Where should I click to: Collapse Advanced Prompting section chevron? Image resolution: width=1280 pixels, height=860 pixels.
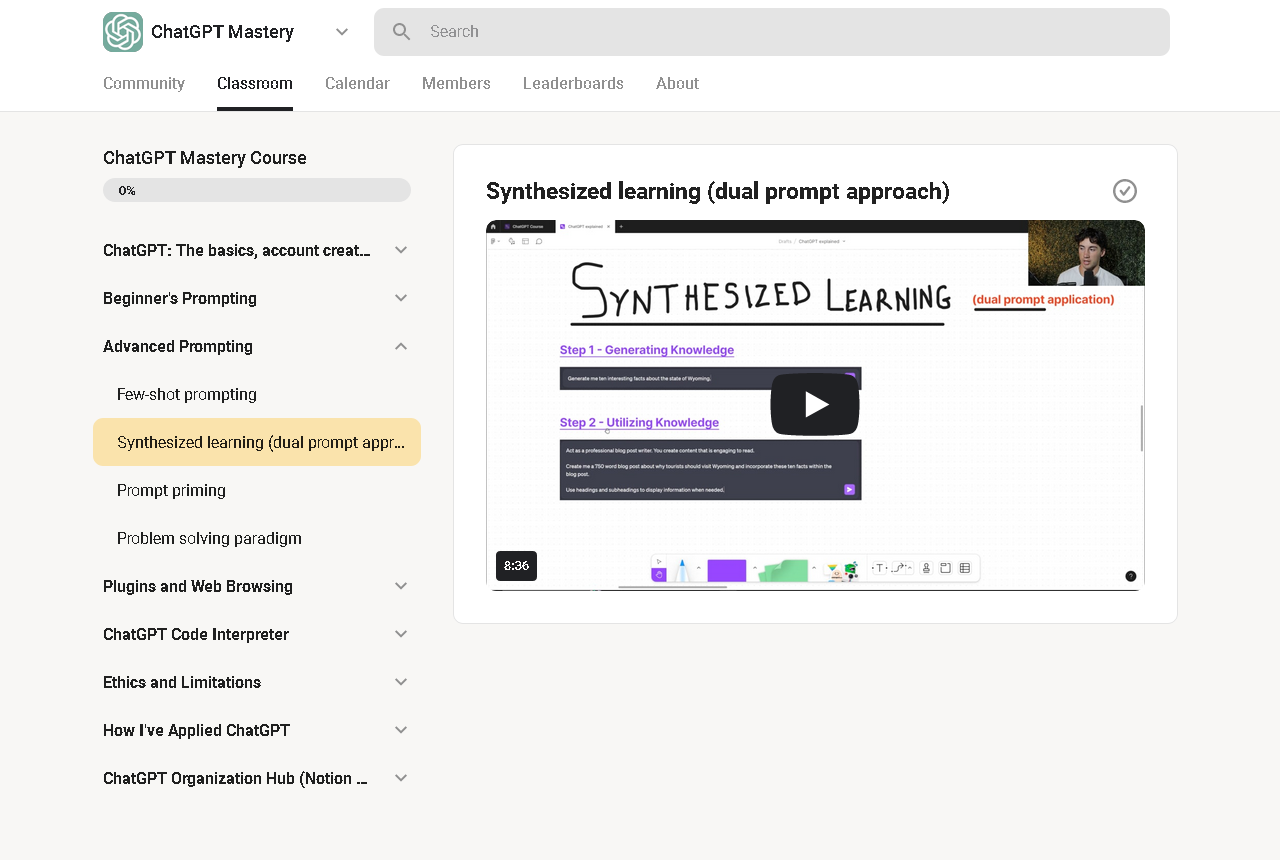(x=401, y=346)
